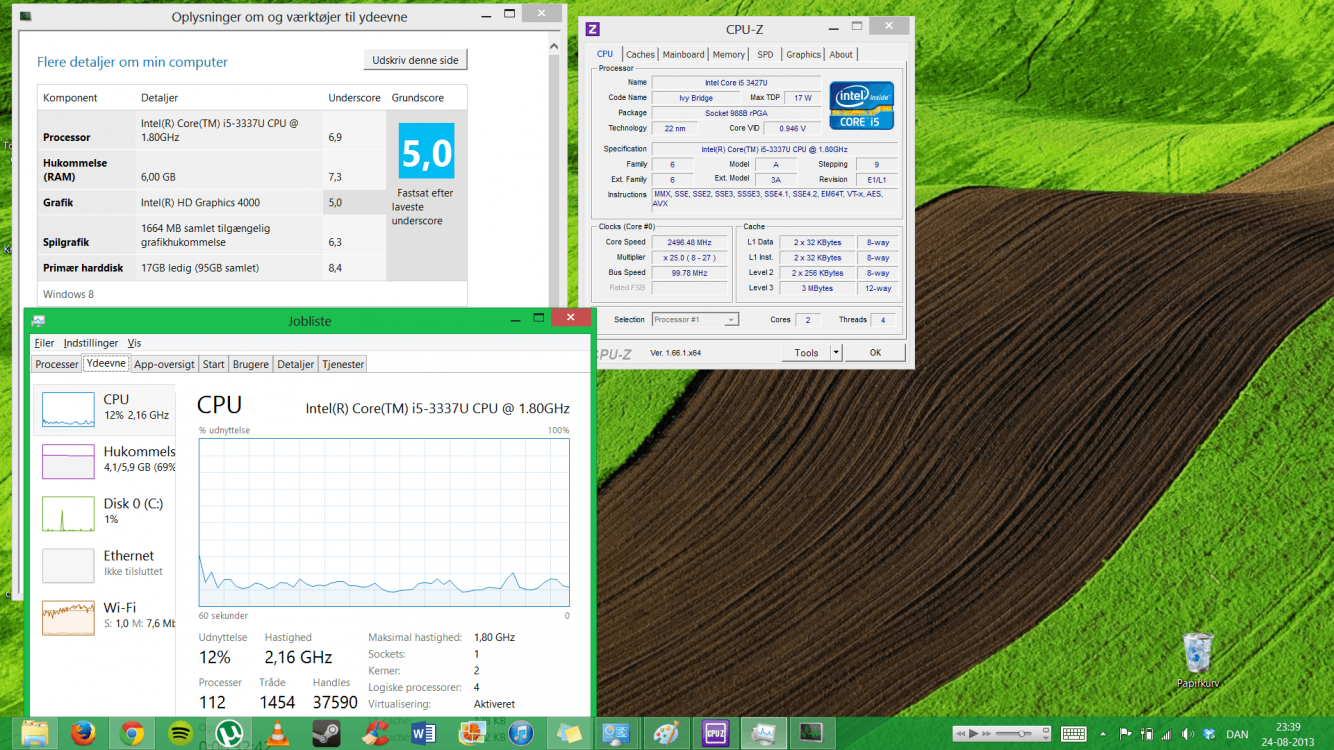The image size is (1334, 750).
Task: Show hidden system tray icons
Action: 1105,734
